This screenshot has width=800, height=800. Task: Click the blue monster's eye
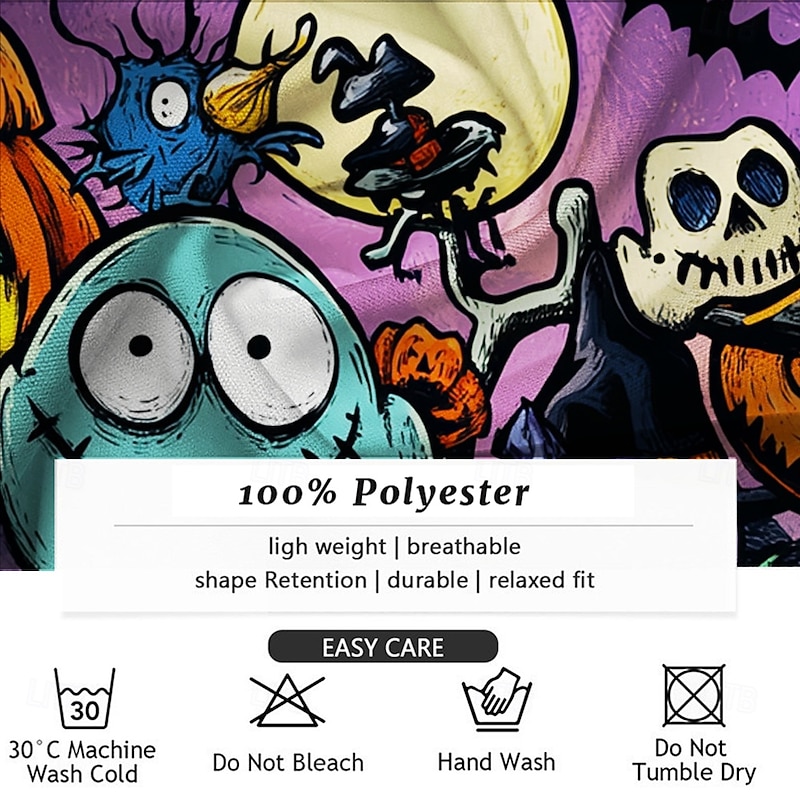[168, 104]
